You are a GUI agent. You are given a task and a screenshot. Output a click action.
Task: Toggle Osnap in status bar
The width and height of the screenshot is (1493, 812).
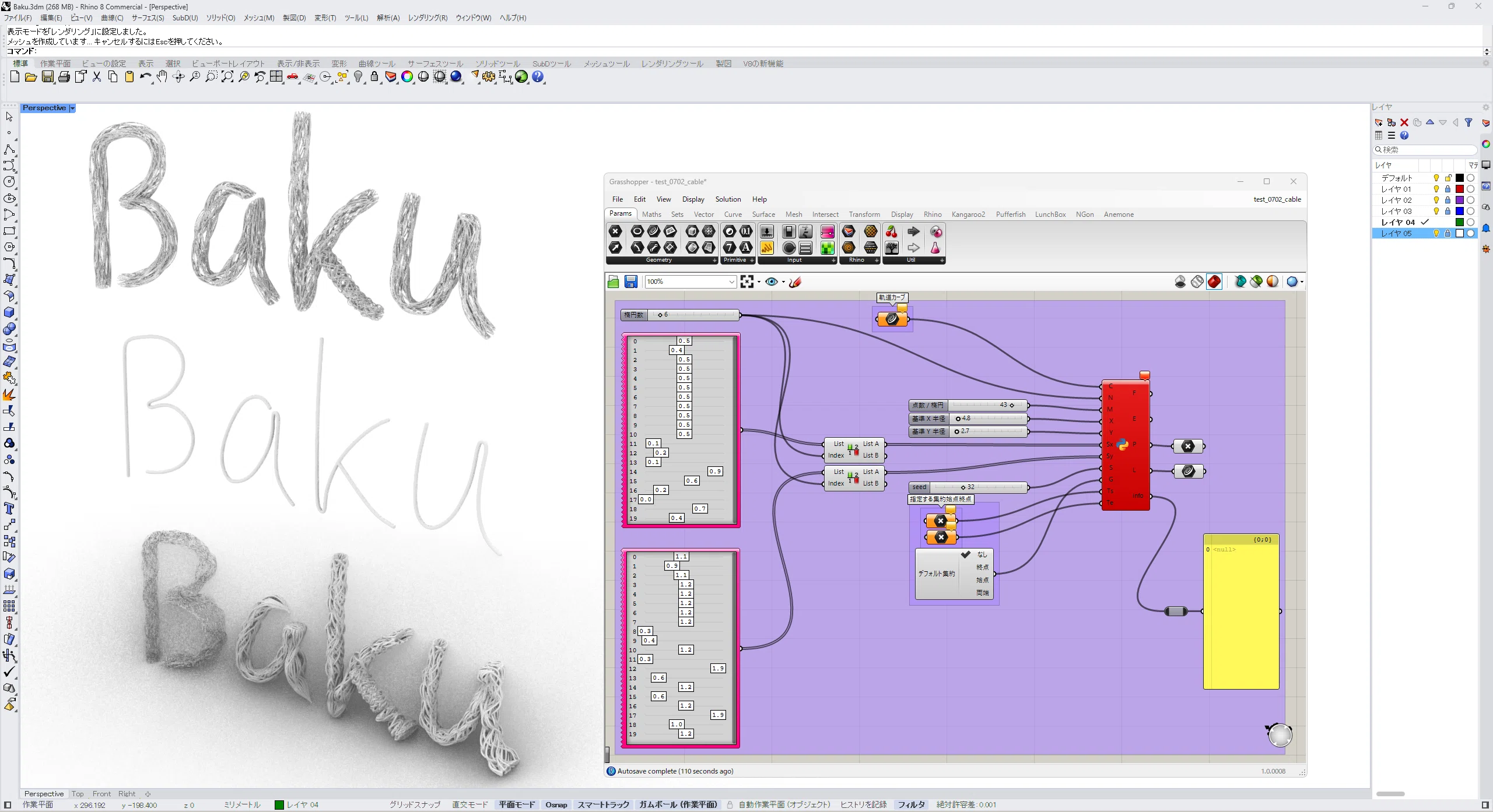pos(556,804)
